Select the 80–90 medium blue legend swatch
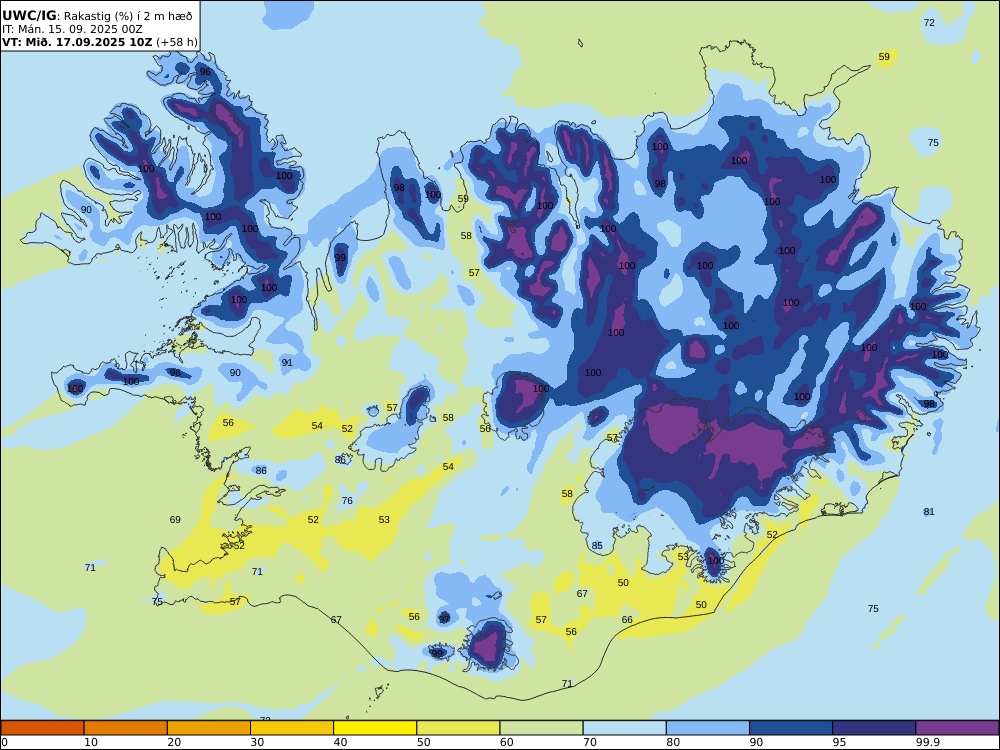The height and width of the screenshot is (750, 1000). pyautogui.click(x=707, y=728)
